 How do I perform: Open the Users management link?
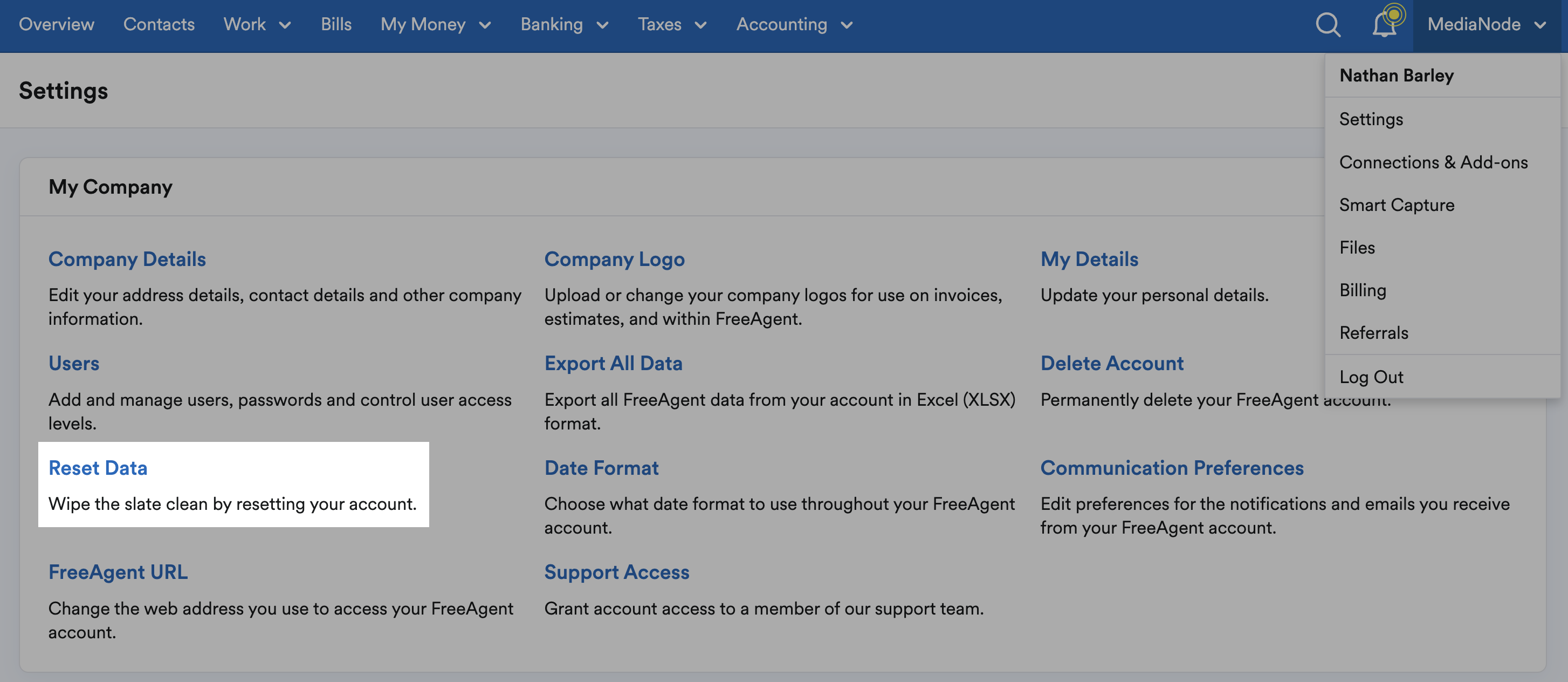pos(74,364)
